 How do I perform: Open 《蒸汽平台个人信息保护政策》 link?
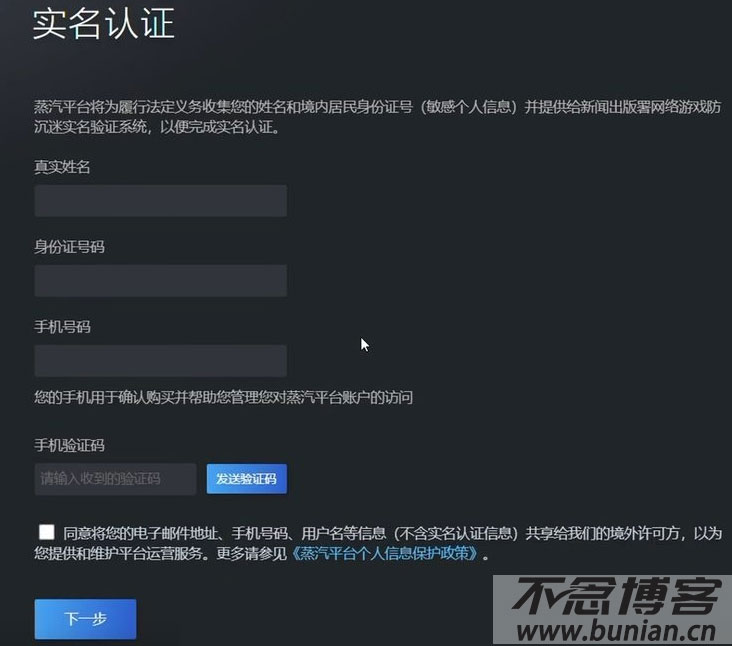pos(386,554)
